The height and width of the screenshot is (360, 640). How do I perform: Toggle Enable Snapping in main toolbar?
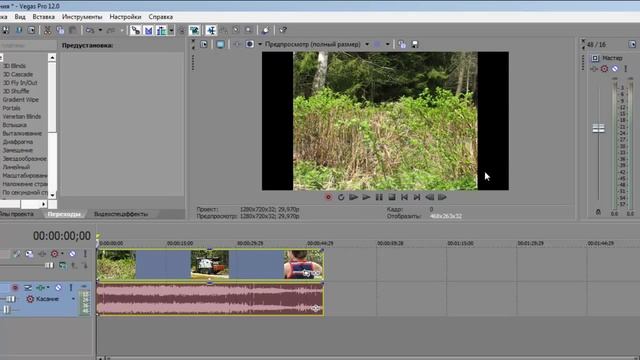(x=136, y=30)
